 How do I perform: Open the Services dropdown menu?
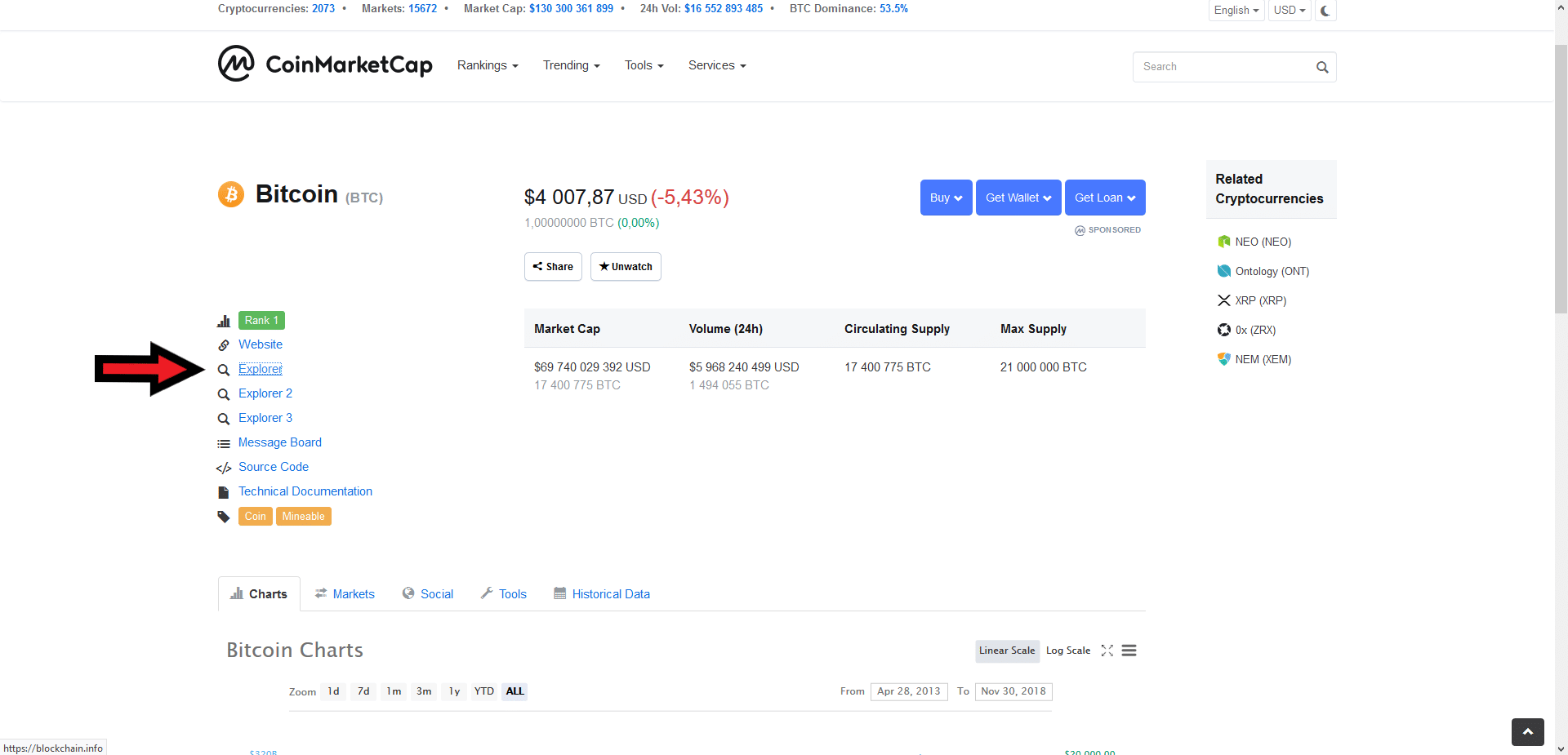(717, 65)
